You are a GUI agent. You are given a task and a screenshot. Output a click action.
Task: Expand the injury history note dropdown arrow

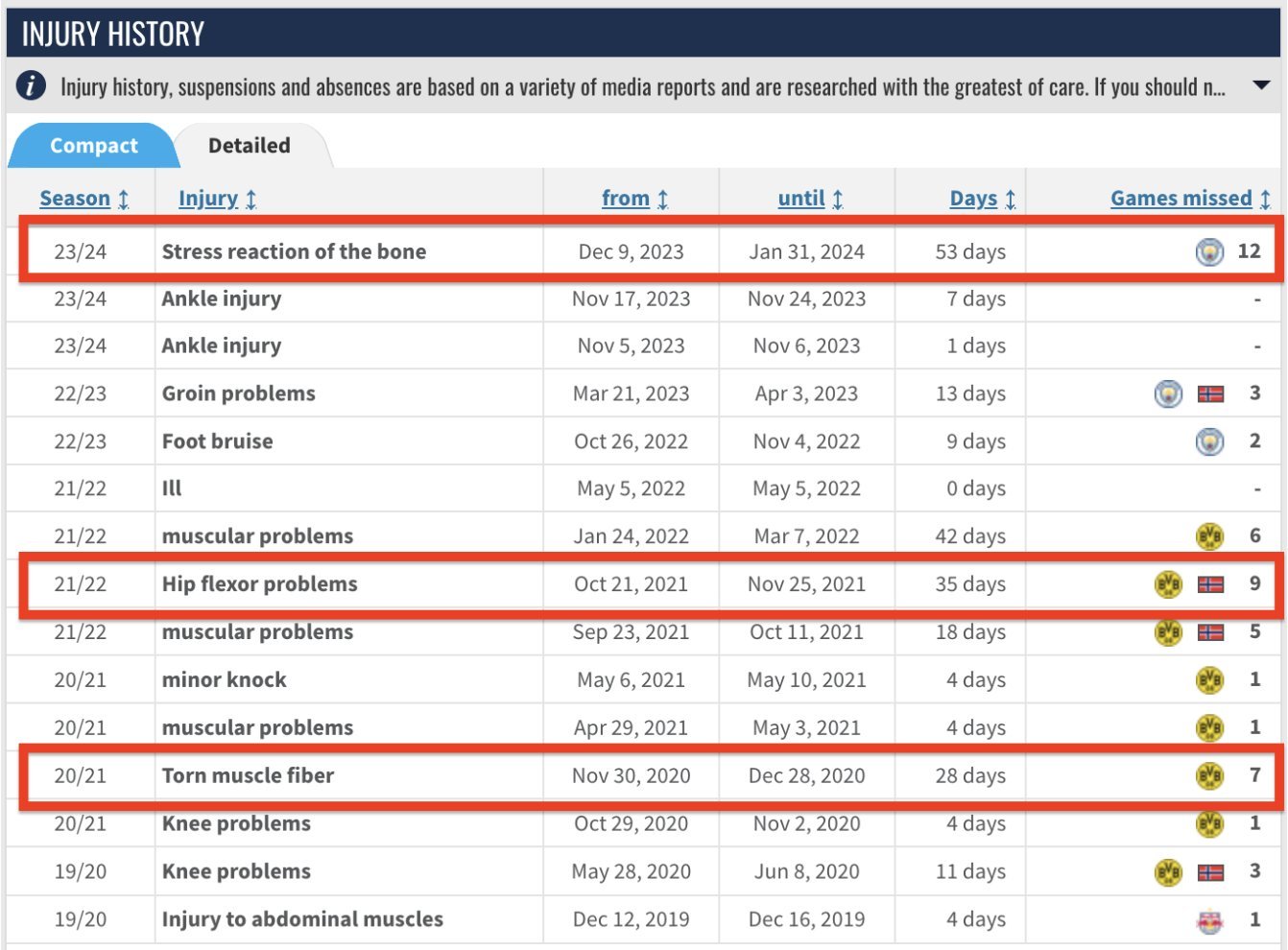tap(1262, 85)
